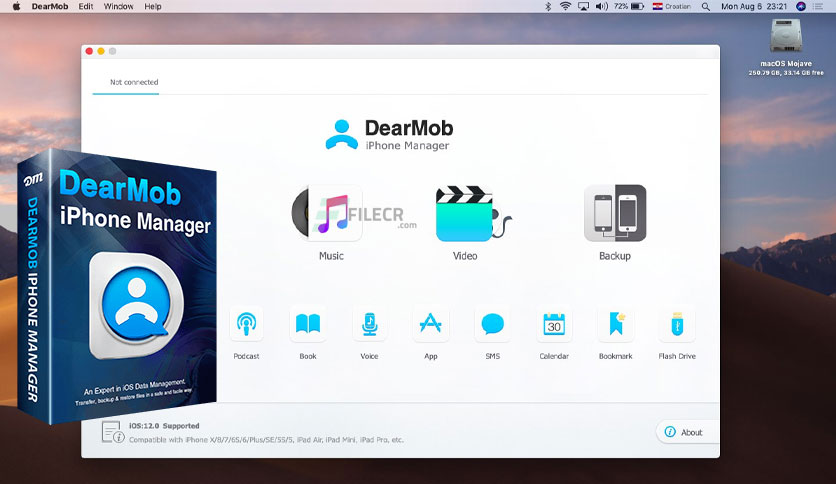The image size is (836, 484).
Task: Open the Edit menu
Action: (x=86, y=6)
